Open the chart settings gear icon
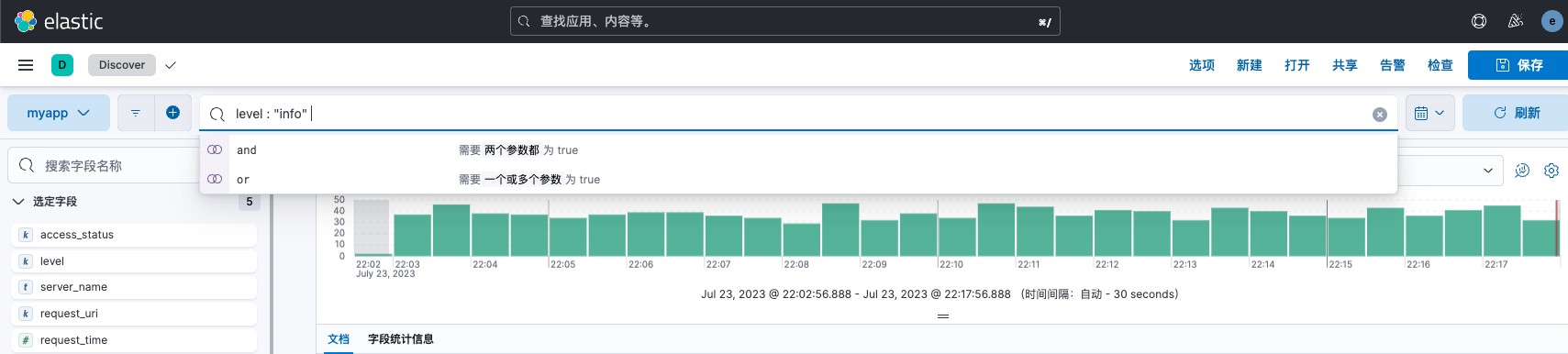Image resolution: width=1568 pixels, height=354 pixels. click(x=1551, y=171)
